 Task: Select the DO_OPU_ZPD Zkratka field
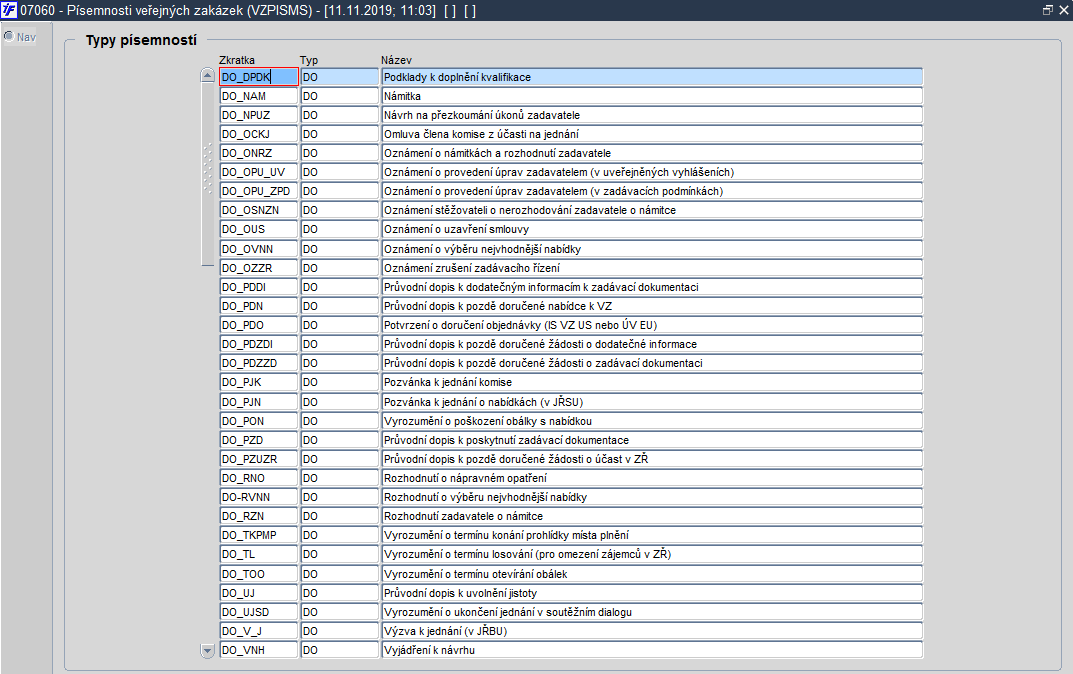click(259, 192)
